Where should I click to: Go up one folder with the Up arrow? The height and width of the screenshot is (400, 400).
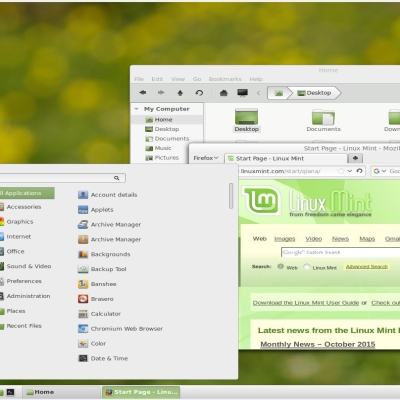180,93
